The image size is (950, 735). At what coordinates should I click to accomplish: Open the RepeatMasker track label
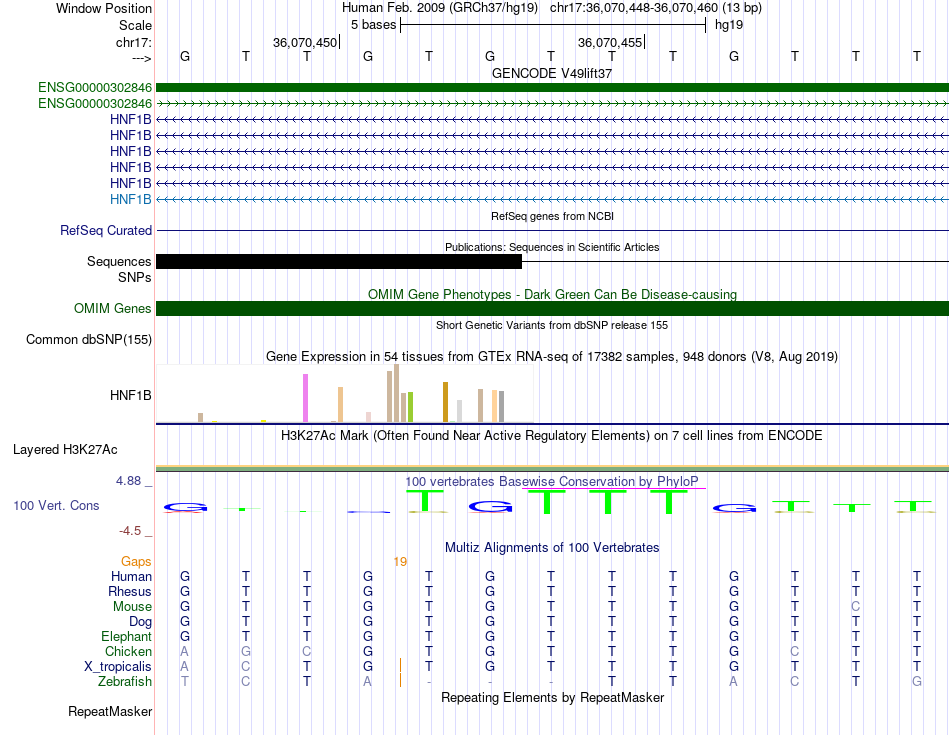(x=110, y=711)
